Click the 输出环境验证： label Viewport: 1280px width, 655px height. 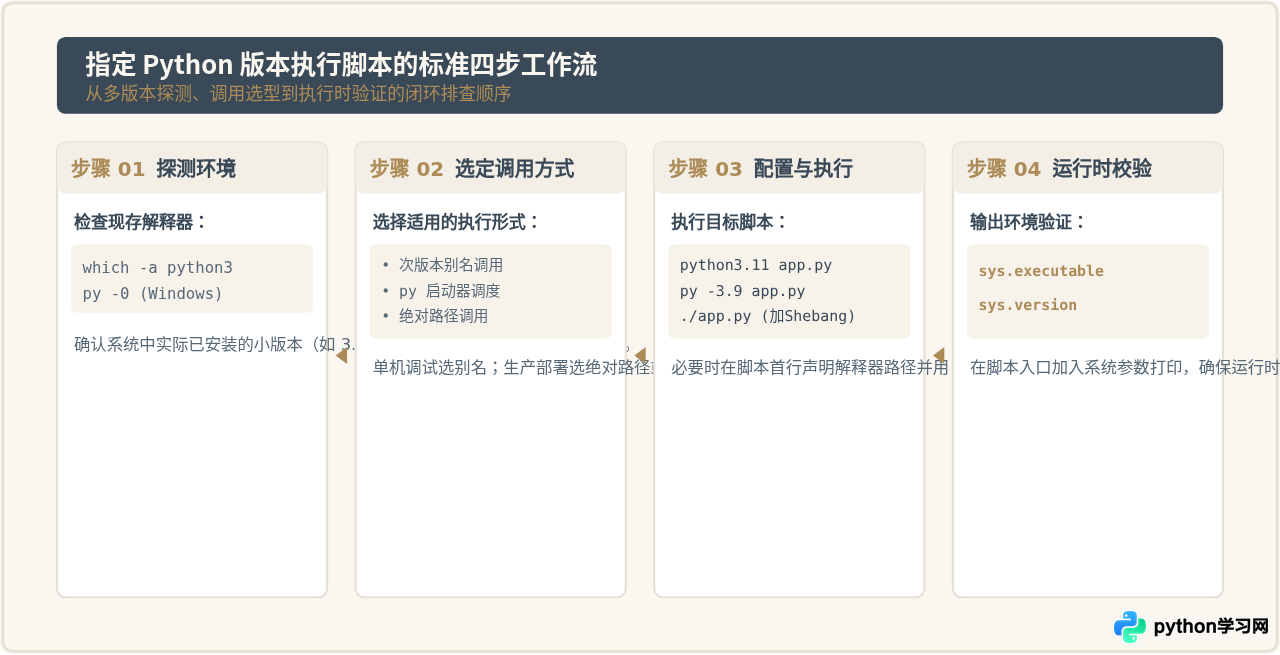coord(1028,222)
